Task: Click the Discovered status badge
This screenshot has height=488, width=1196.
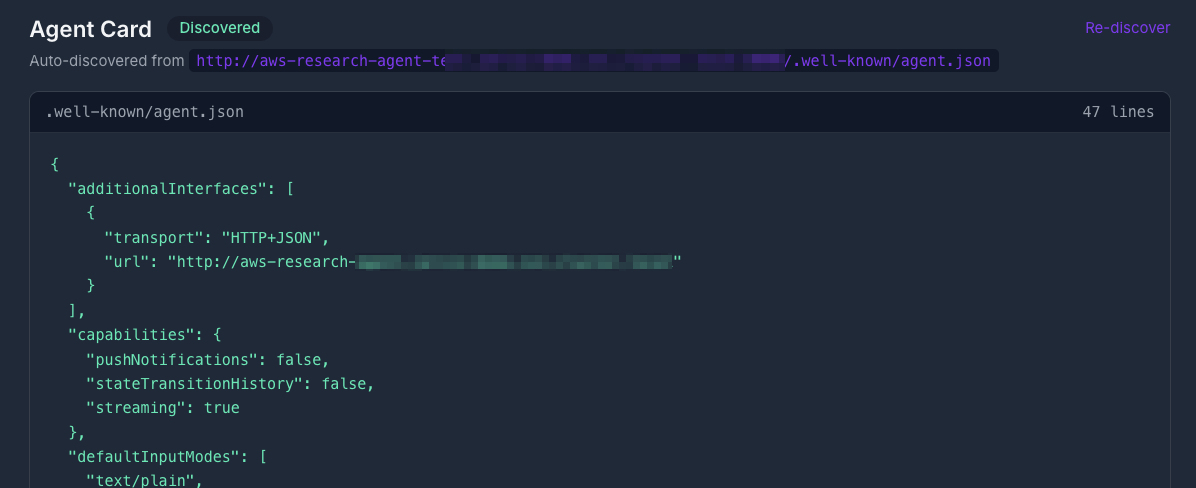Action: pos(219,28)
